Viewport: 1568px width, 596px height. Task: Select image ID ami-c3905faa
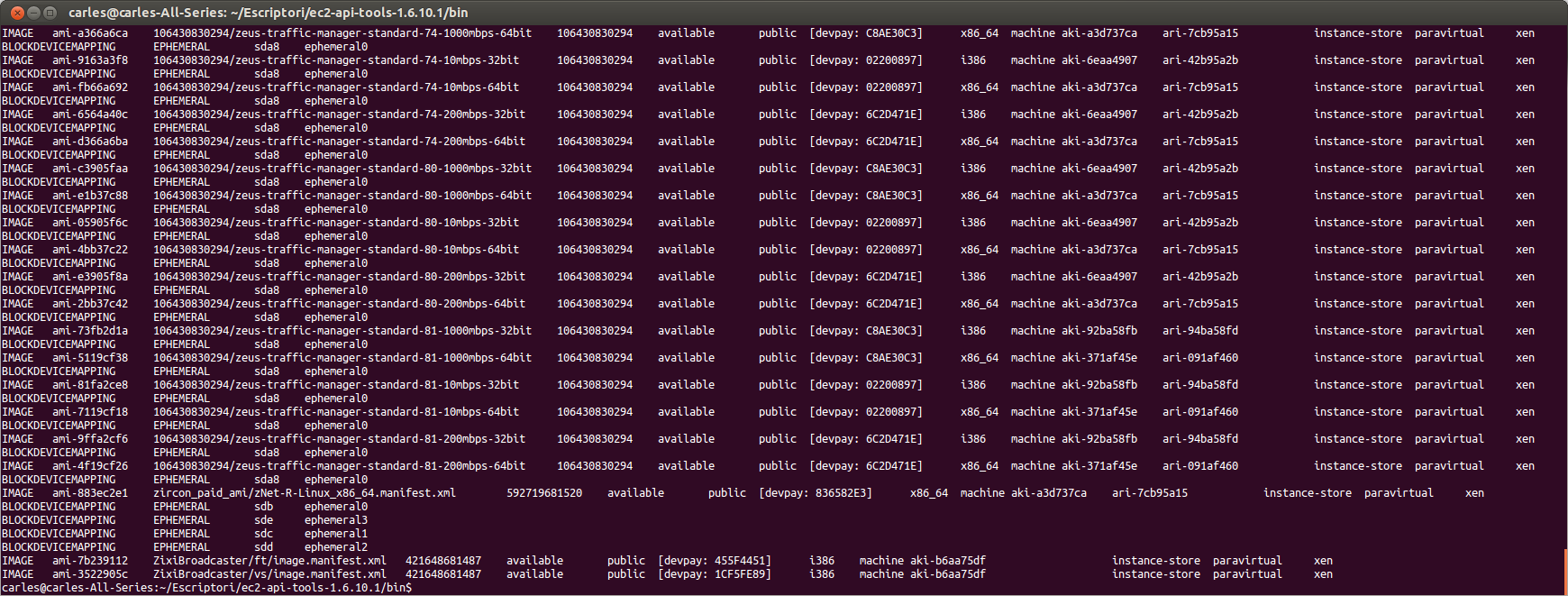tap(90, 169)
